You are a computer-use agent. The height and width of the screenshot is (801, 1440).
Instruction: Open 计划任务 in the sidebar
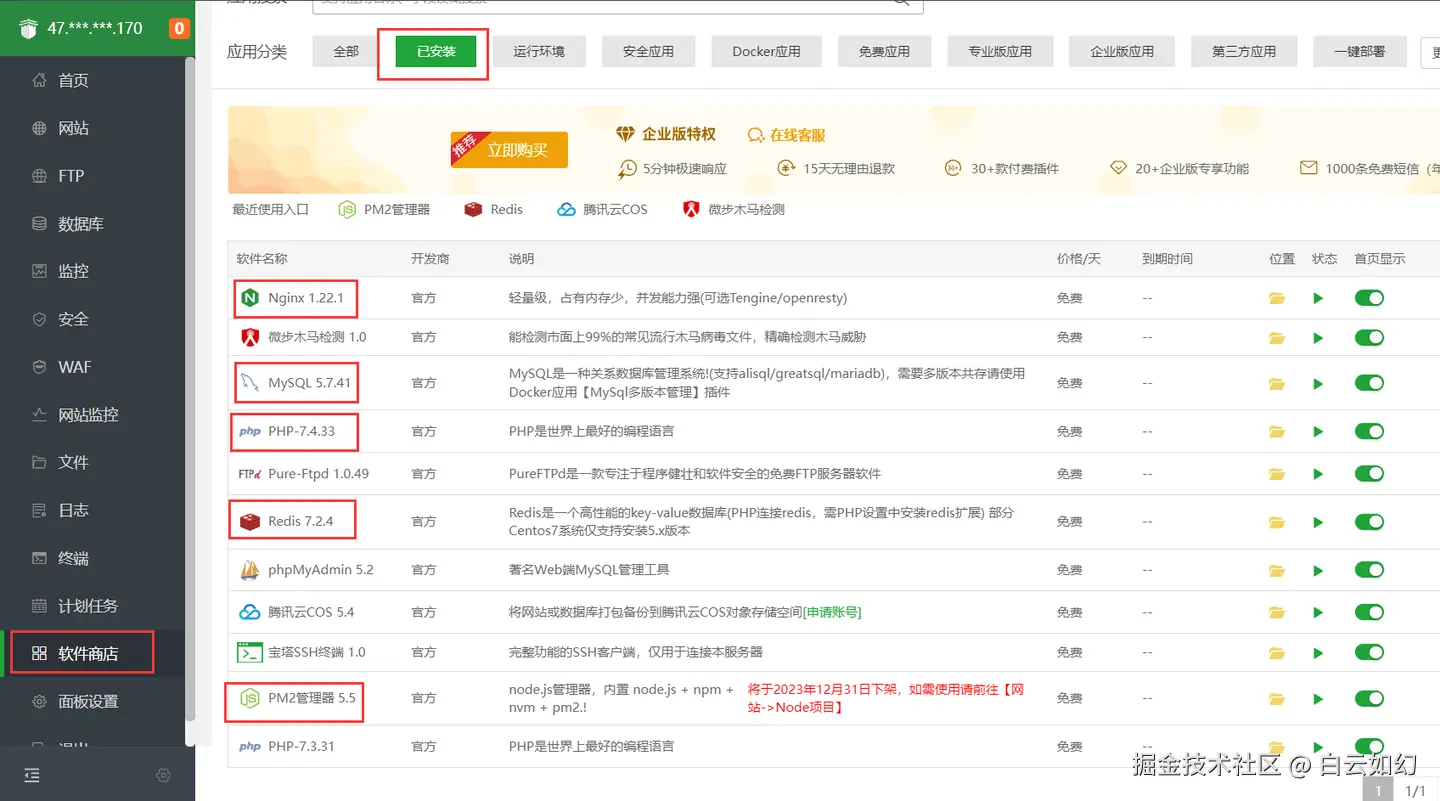88,606
